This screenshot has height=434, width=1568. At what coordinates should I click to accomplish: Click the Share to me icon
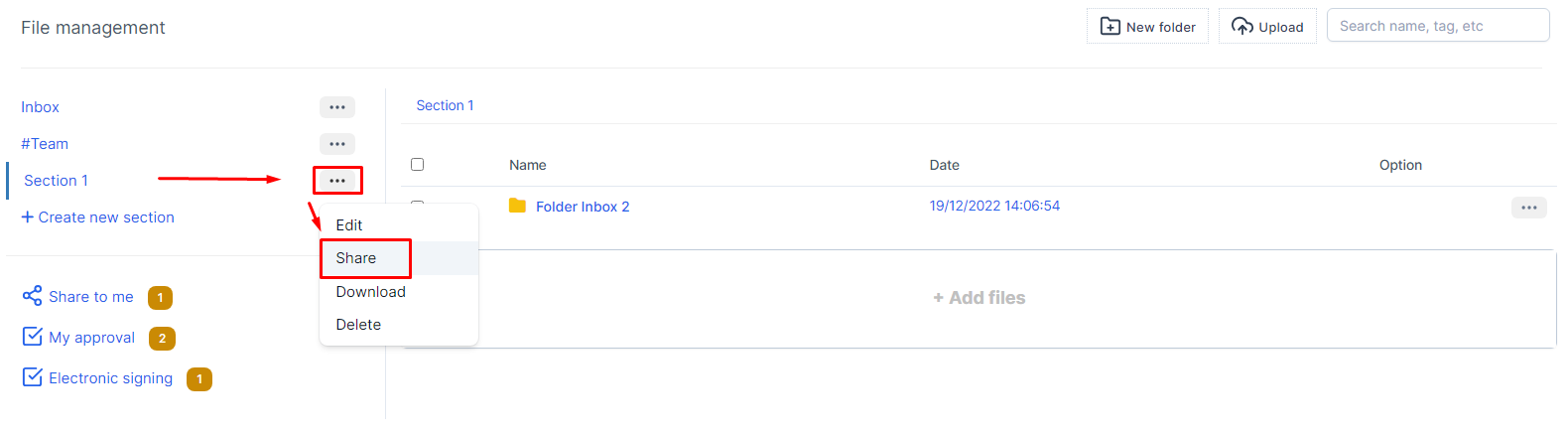click(32, 296)
